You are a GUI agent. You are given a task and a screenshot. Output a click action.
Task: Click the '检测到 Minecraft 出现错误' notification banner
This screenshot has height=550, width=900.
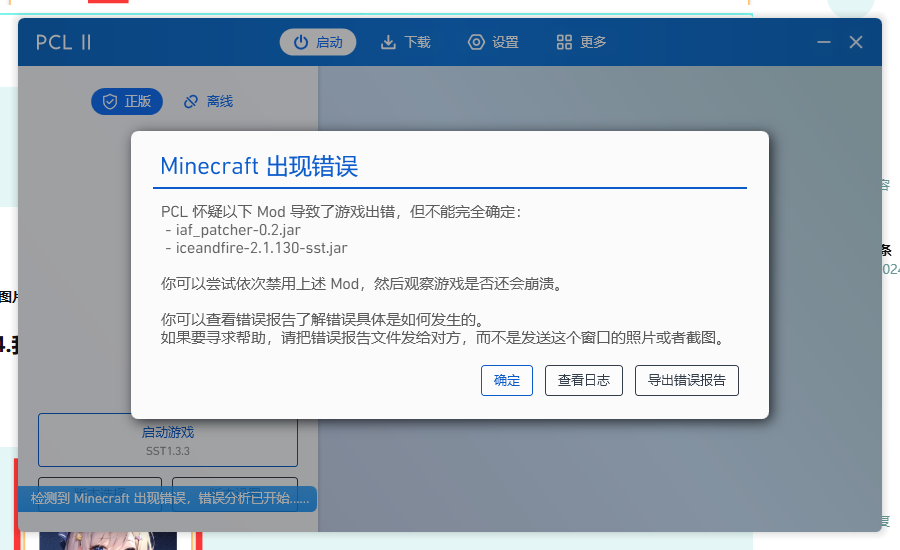[x=167, y=498]
